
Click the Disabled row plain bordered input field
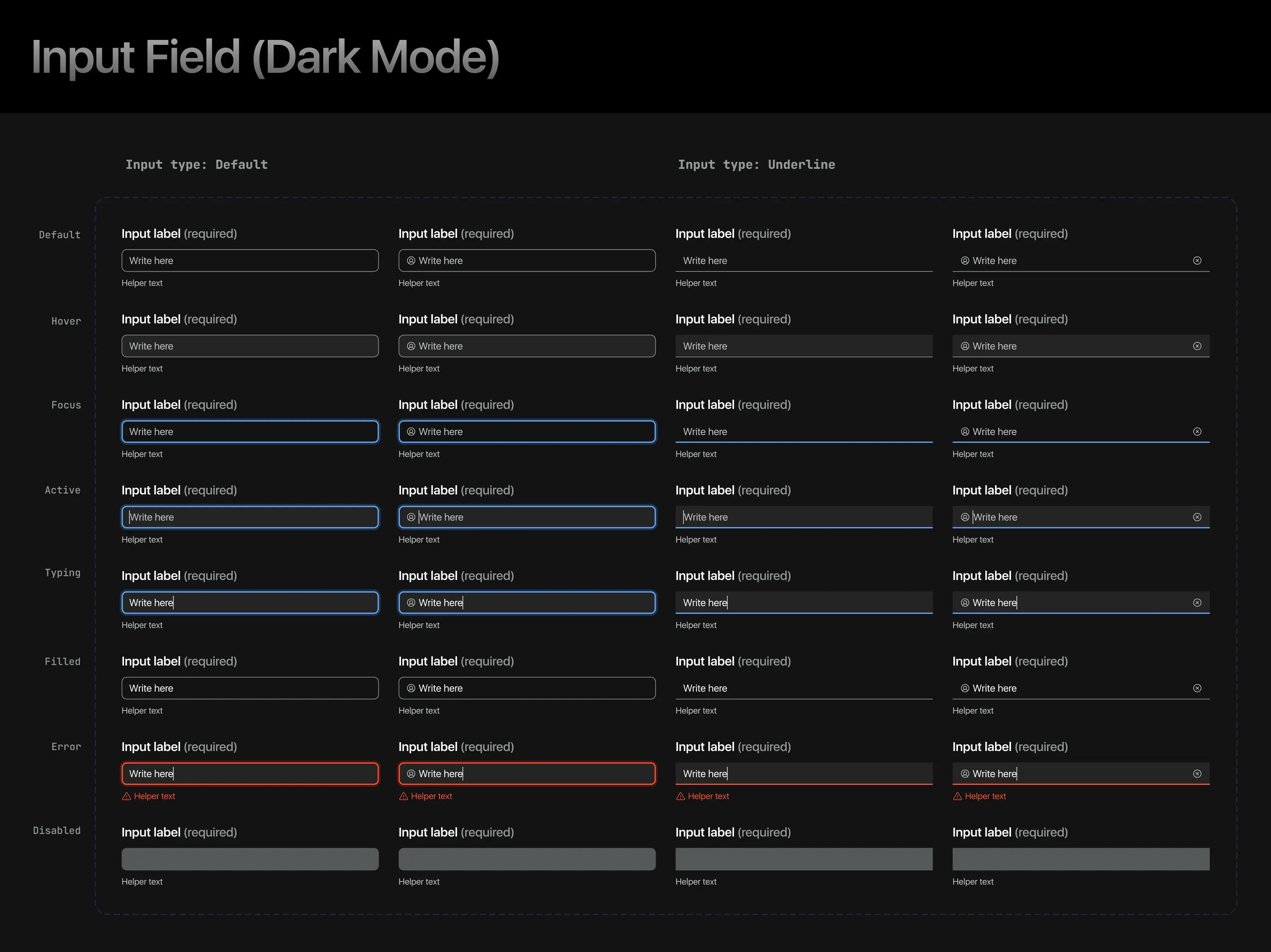click(250, 859)
